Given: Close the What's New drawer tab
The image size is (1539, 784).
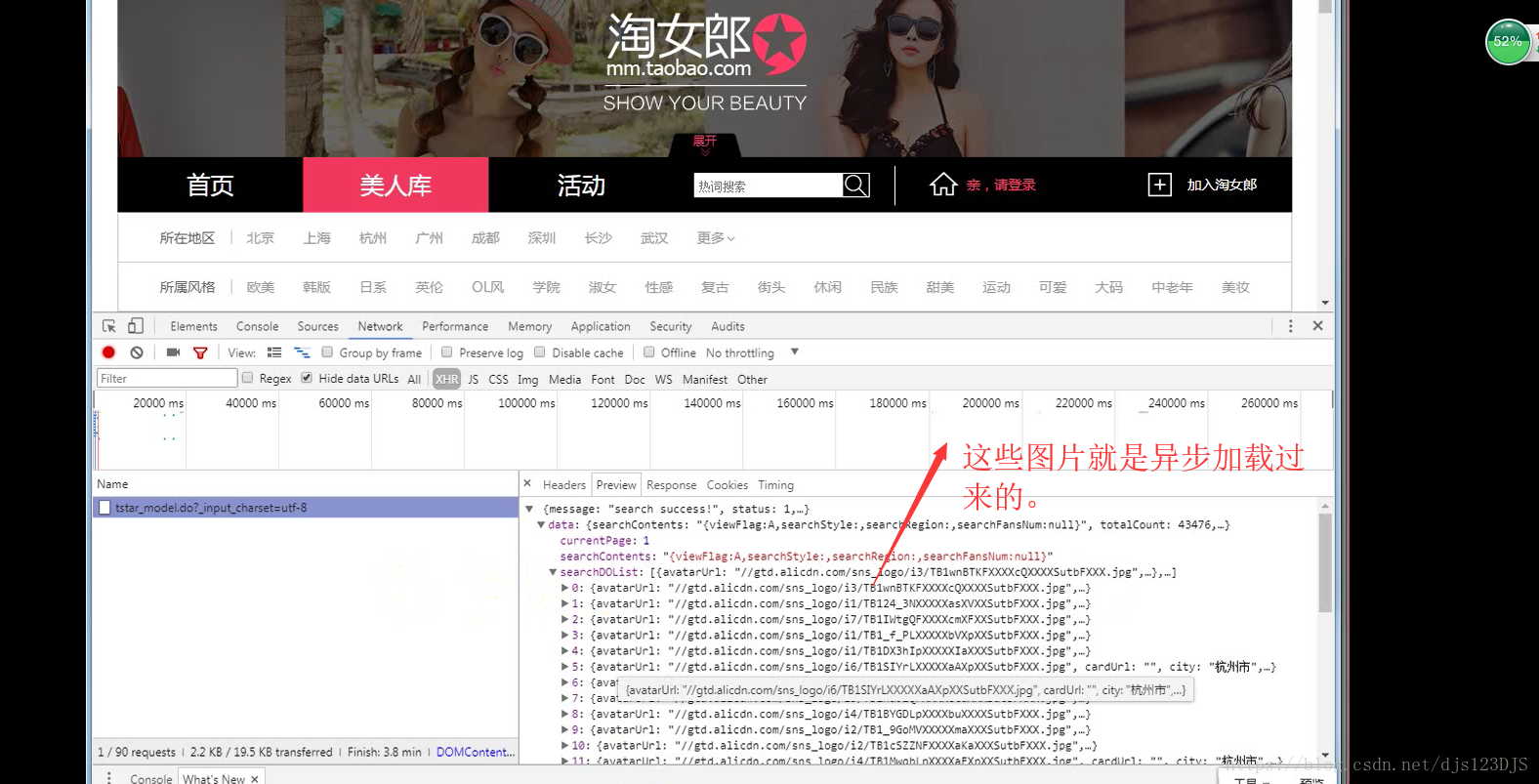Looking at the screenshot, I should point(255,779).
